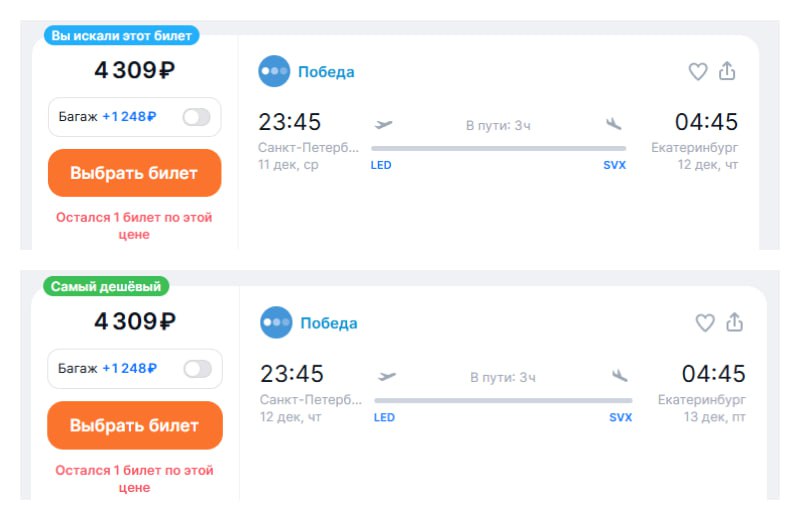Click Pobeda airline logo on first ticket
The image size is (800, 520).
274,72
